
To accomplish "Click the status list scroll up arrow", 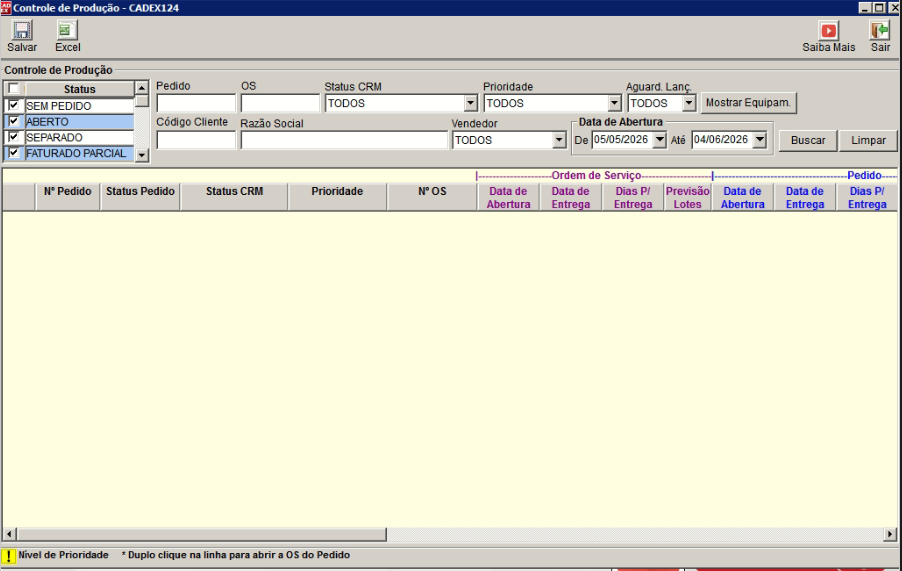I will click(x=142, y=88).
